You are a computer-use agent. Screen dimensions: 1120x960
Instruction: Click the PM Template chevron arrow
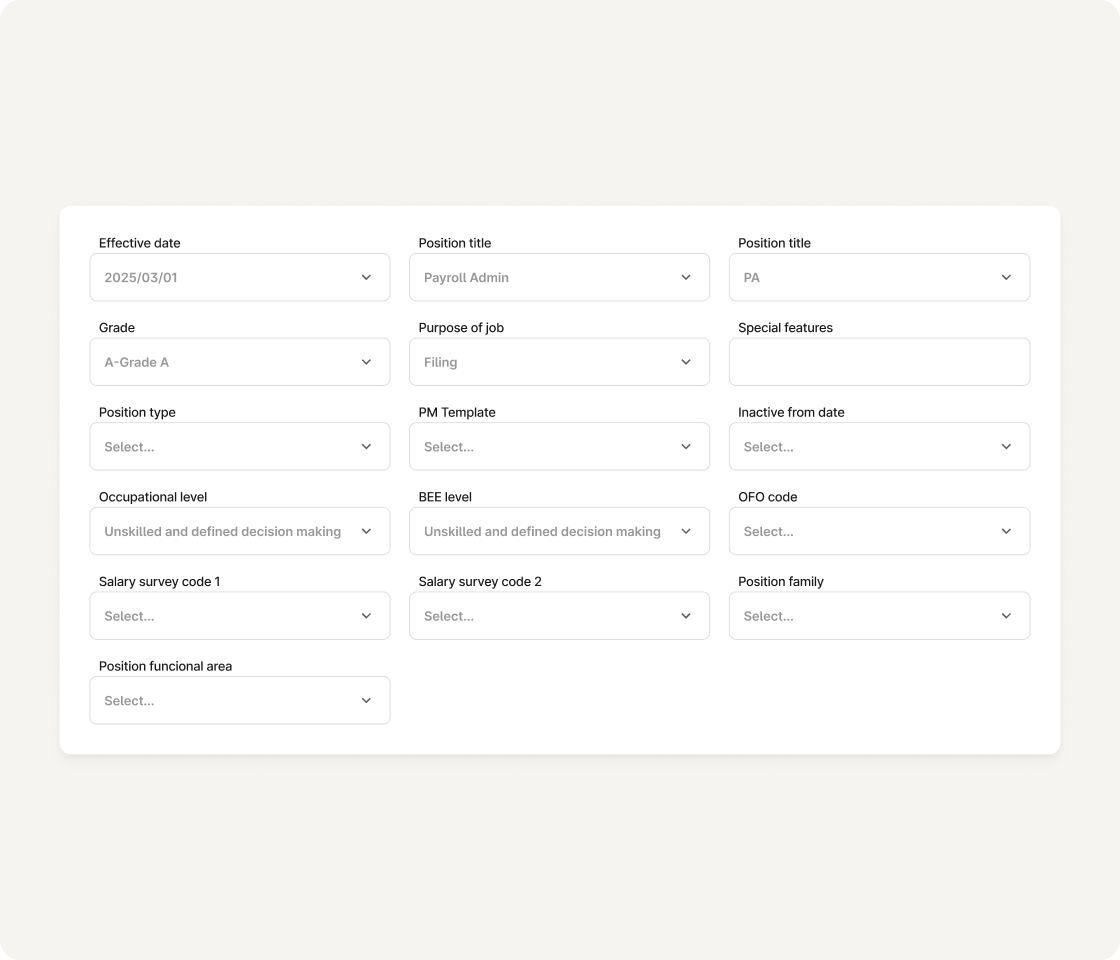tap(686, 446)
